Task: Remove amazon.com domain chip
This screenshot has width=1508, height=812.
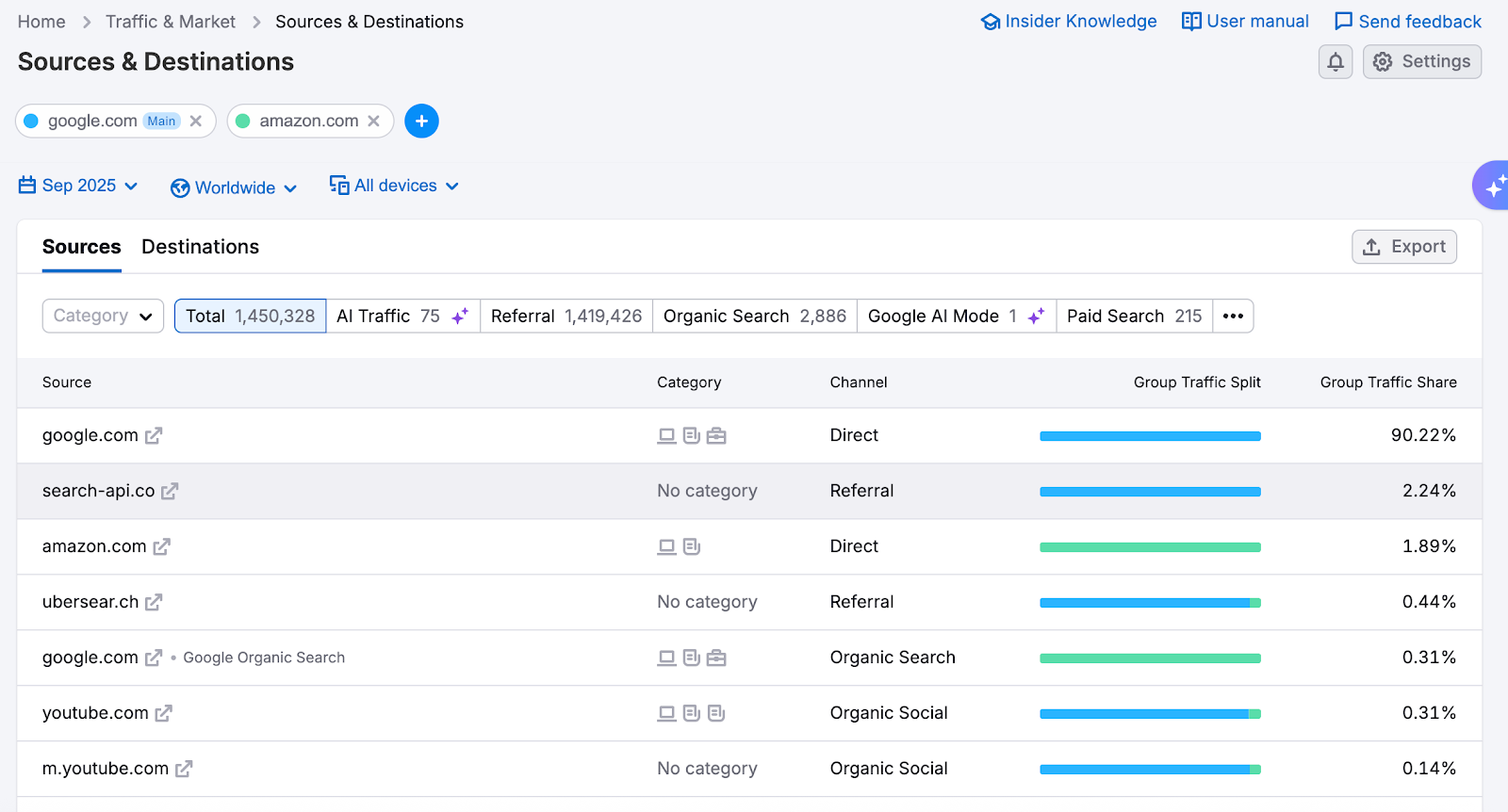Action: (374, 121)
